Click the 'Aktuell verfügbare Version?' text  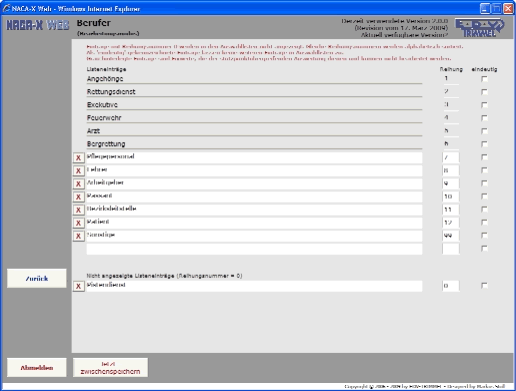tap(404, 35)
